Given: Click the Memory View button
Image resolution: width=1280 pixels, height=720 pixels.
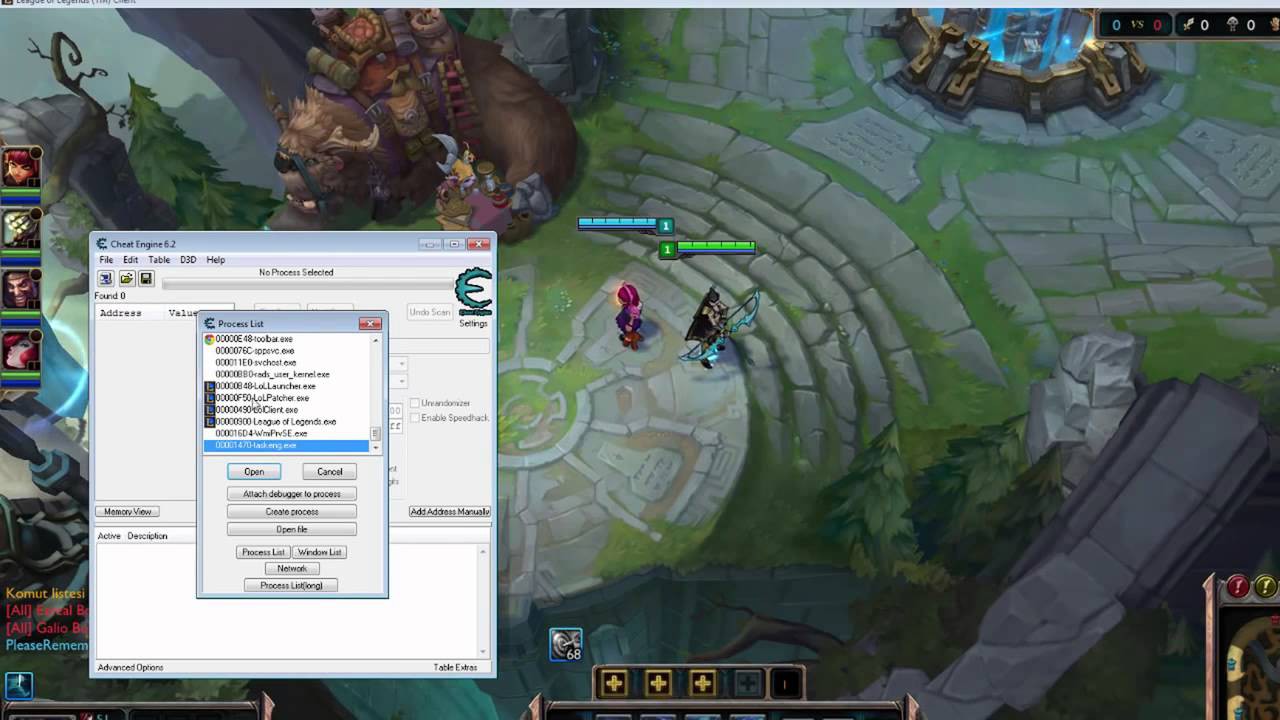Looking at the screenshot, I should tap(127, 512).
